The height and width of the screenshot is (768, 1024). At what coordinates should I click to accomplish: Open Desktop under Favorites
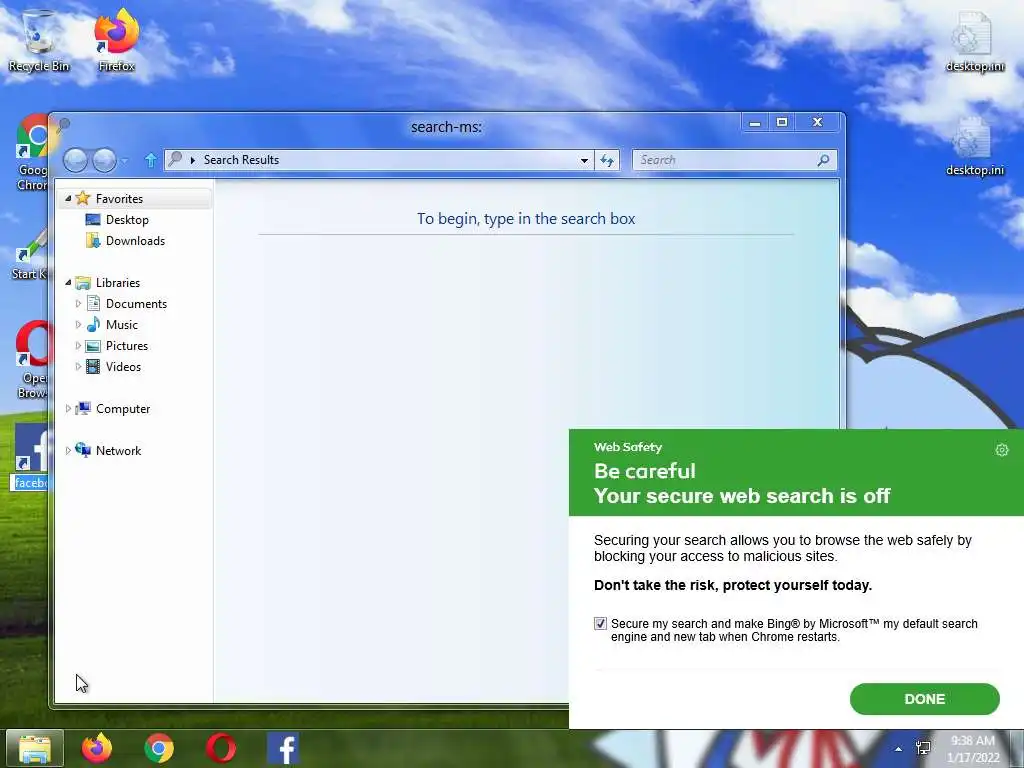click(x=127, y=220)
